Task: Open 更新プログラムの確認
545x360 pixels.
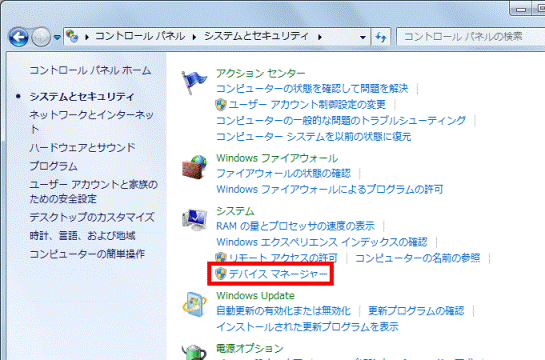Action: pos(416,310)
